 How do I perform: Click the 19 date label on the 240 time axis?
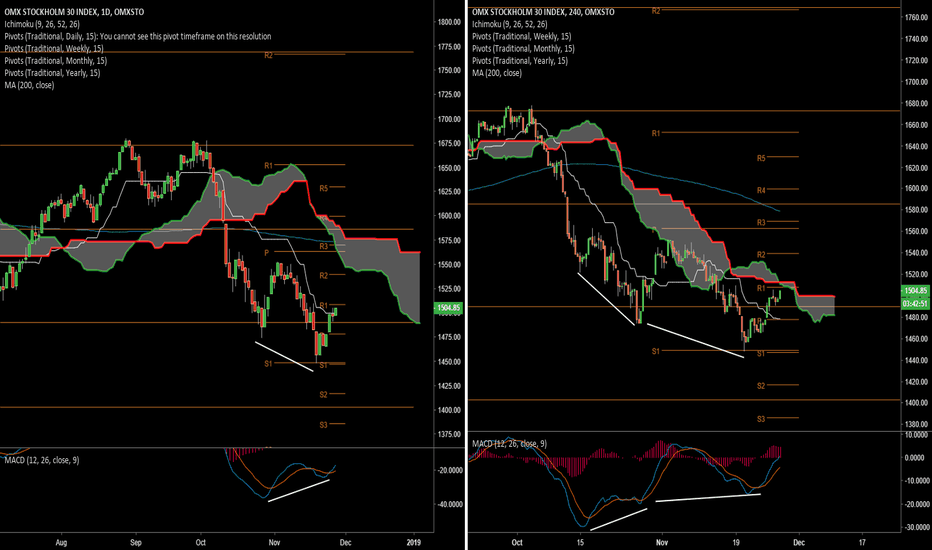coord(736,542)
